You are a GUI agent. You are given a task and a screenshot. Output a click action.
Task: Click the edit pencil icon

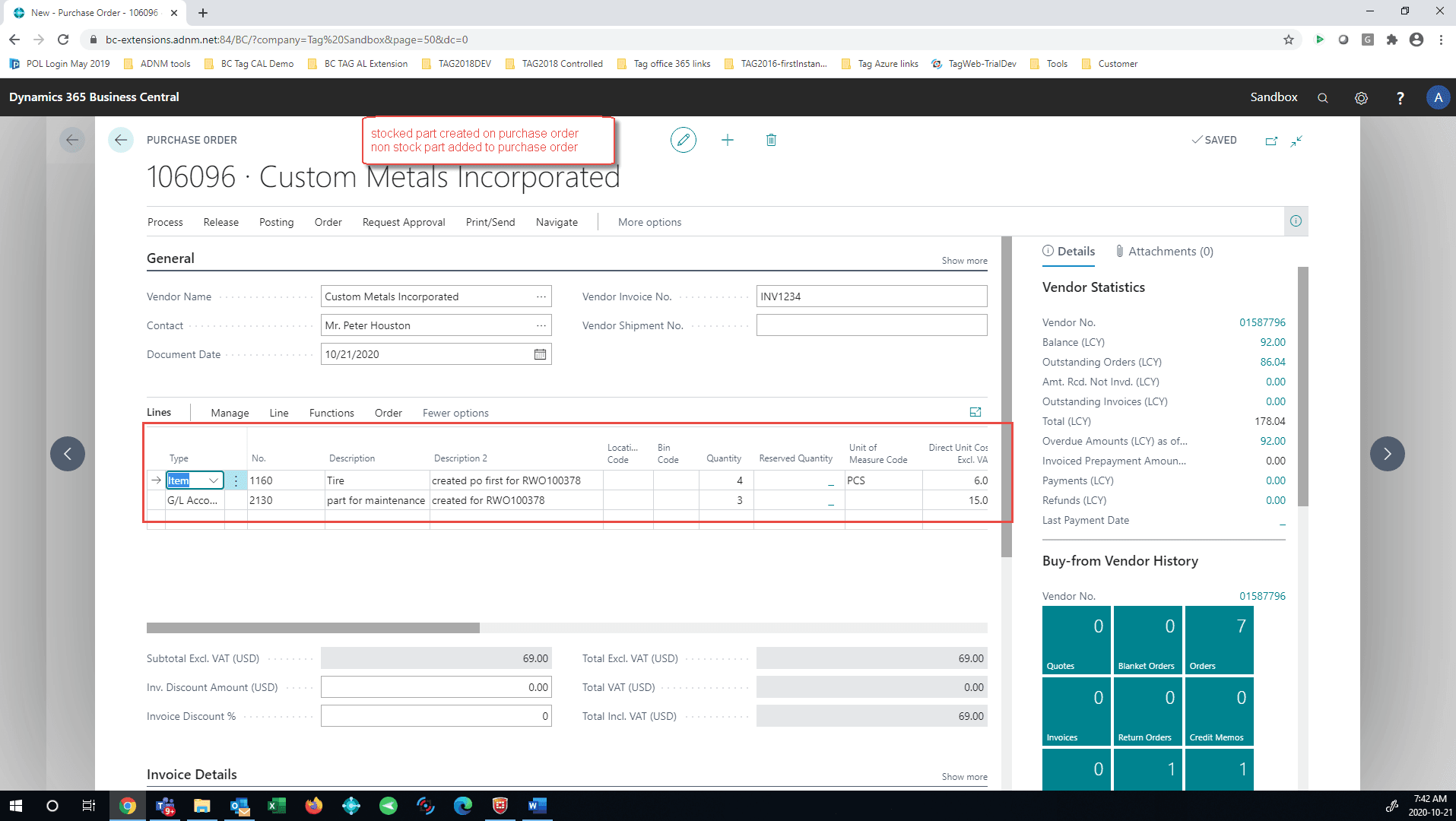click(683, 140)
